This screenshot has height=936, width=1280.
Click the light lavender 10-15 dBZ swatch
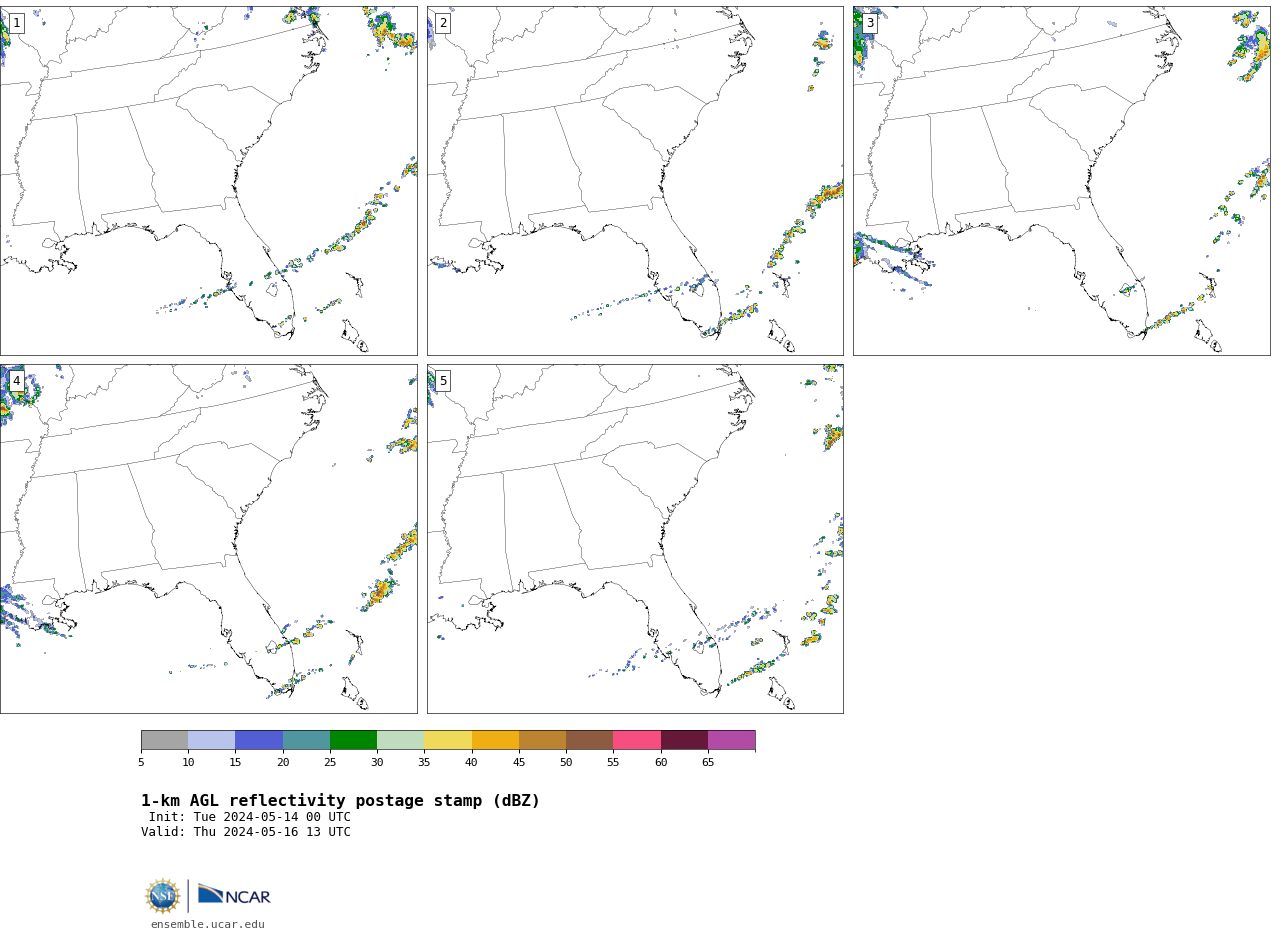211,740
